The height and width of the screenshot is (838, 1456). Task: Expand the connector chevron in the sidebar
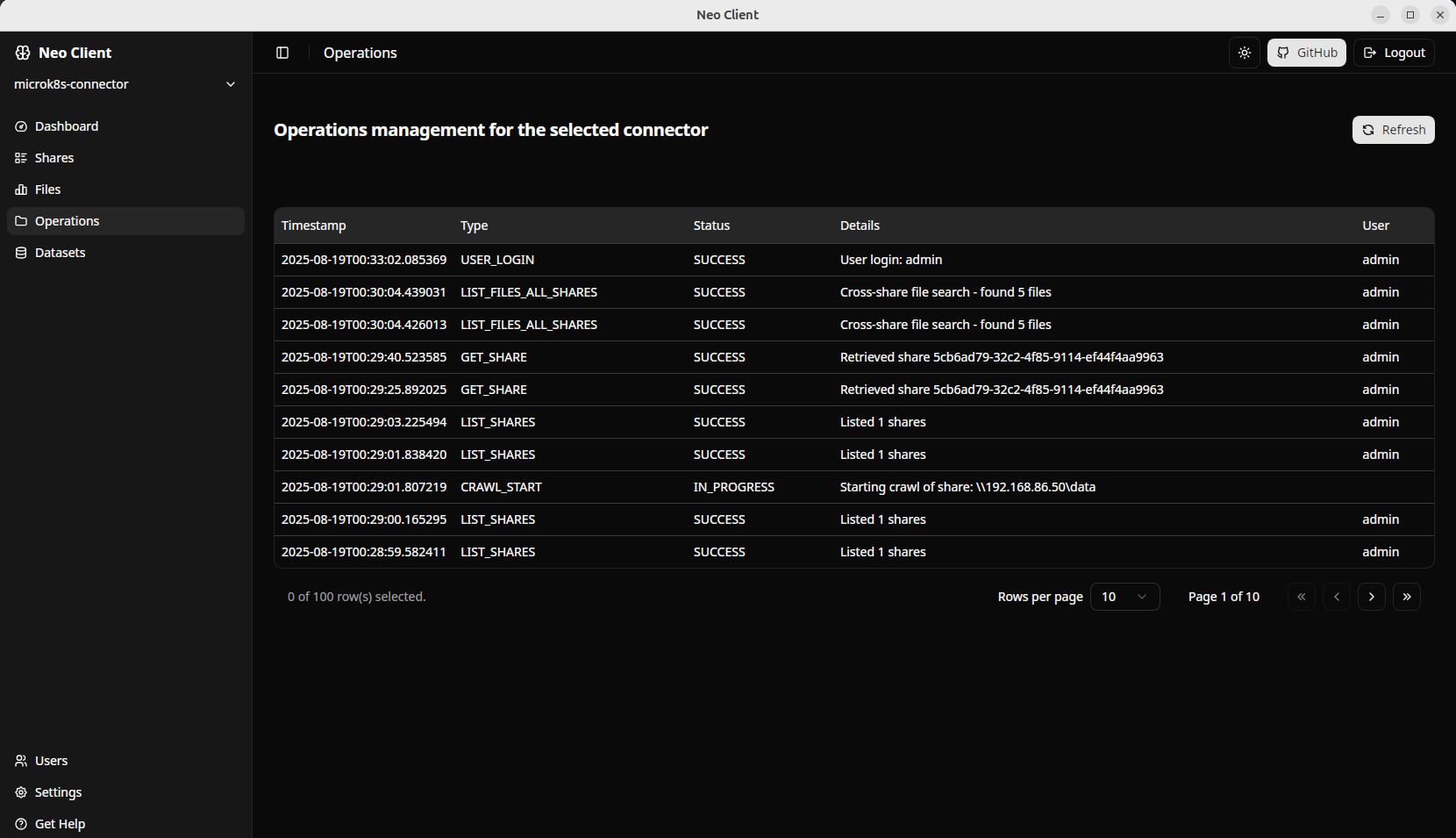pos(230,84)
